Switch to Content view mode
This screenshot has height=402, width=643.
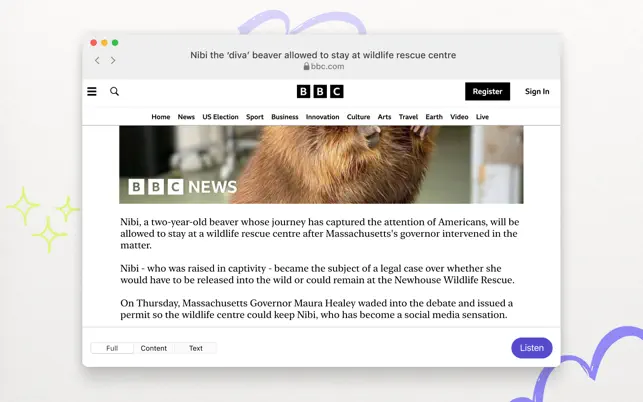(154, 348)
